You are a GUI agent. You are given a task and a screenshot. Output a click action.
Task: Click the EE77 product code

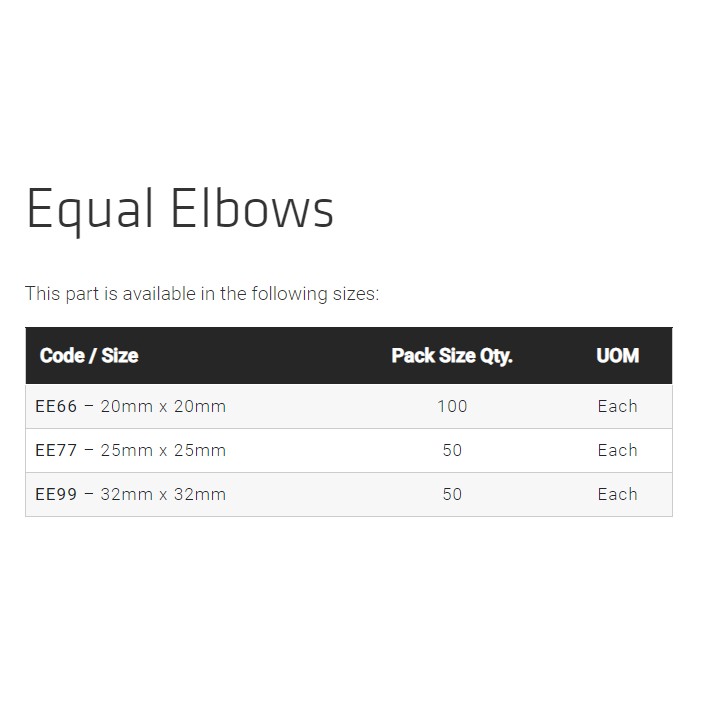pyautogui.click(x=56, y=451)
